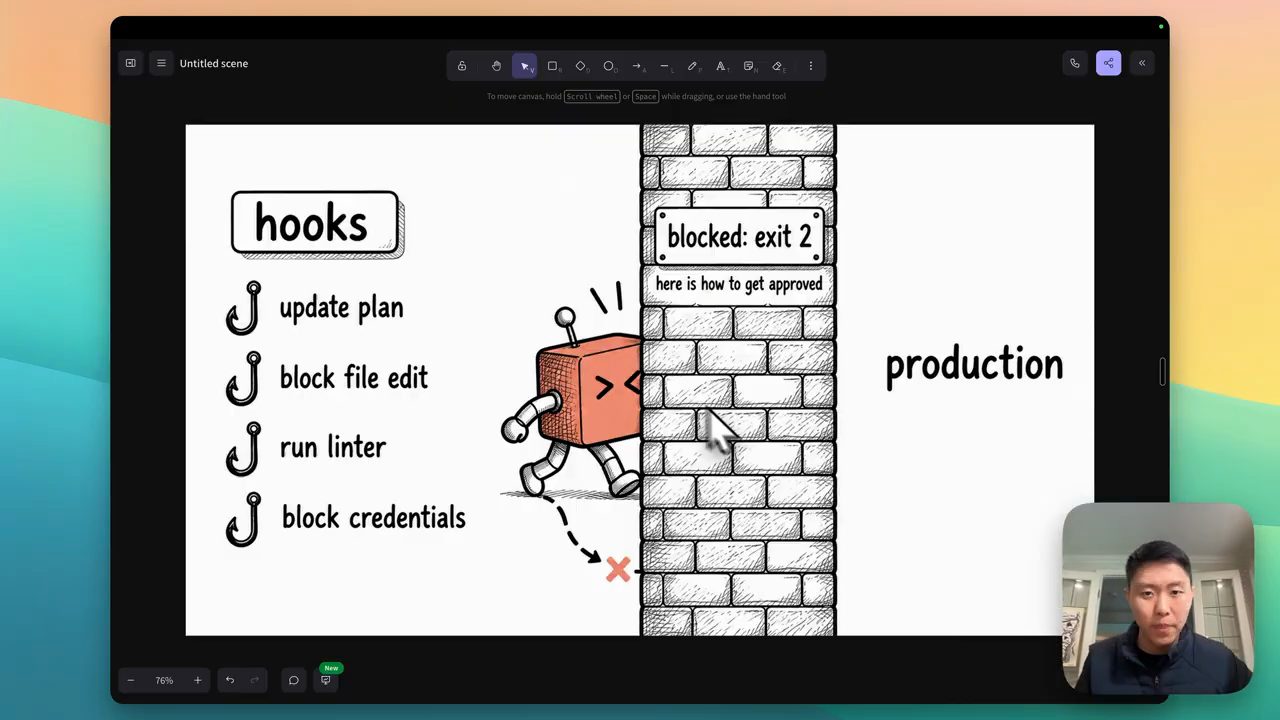Open the presentation feature marked New
The image size is (1280, 720).
(325, 680)
